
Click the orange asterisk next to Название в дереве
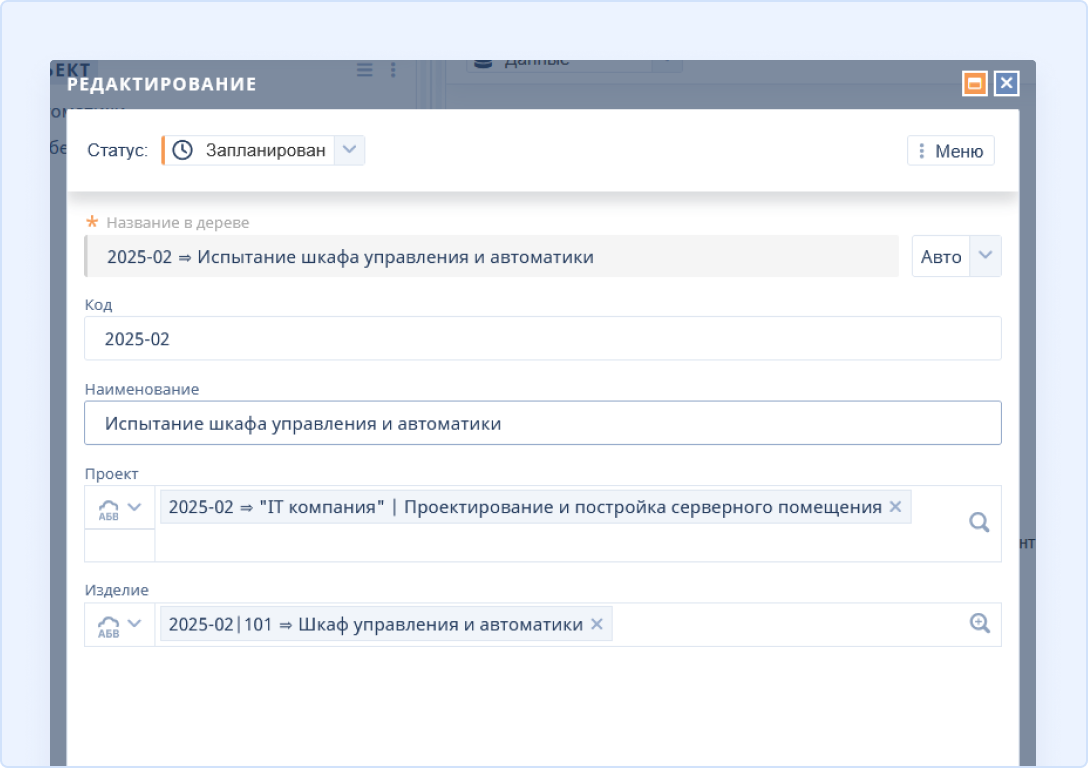[93, 222]
